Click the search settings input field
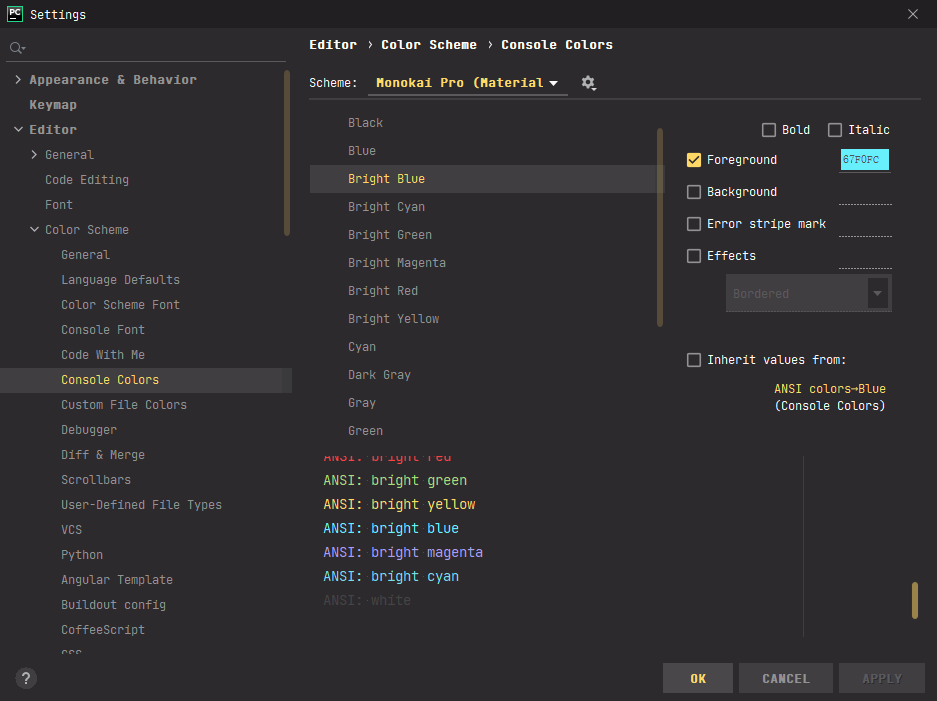 coord(150,48)
